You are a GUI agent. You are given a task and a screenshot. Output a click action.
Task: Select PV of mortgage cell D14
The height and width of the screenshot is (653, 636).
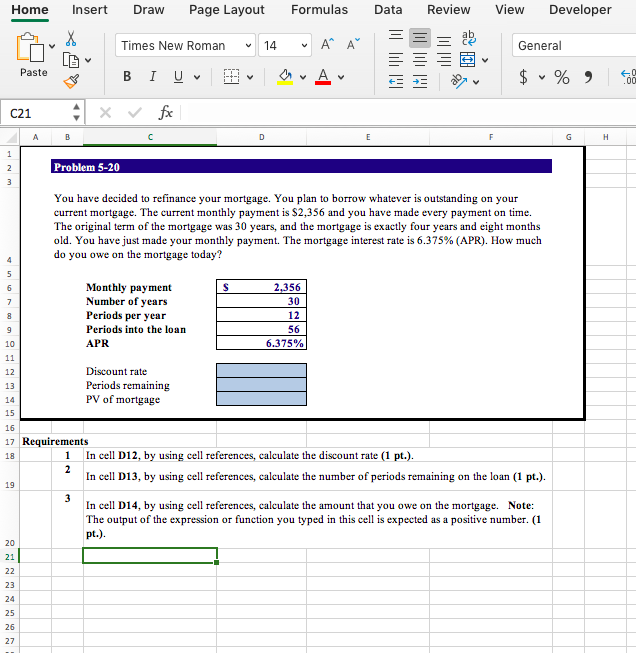pyautogui.click(x=262, y=399)
